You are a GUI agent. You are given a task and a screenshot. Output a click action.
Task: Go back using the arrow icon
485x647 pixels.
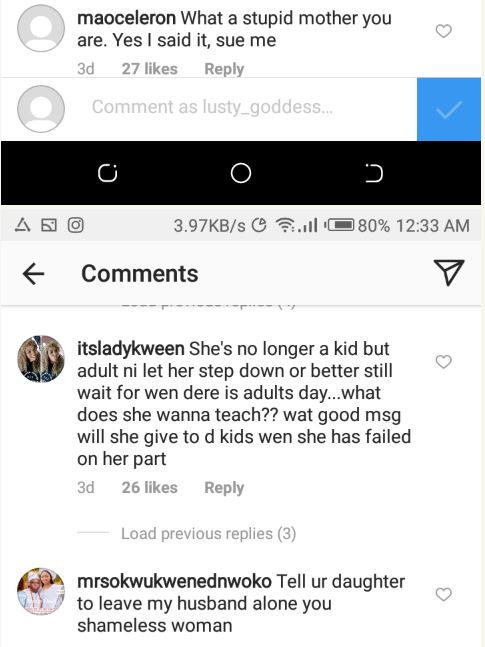click(33, 274)
